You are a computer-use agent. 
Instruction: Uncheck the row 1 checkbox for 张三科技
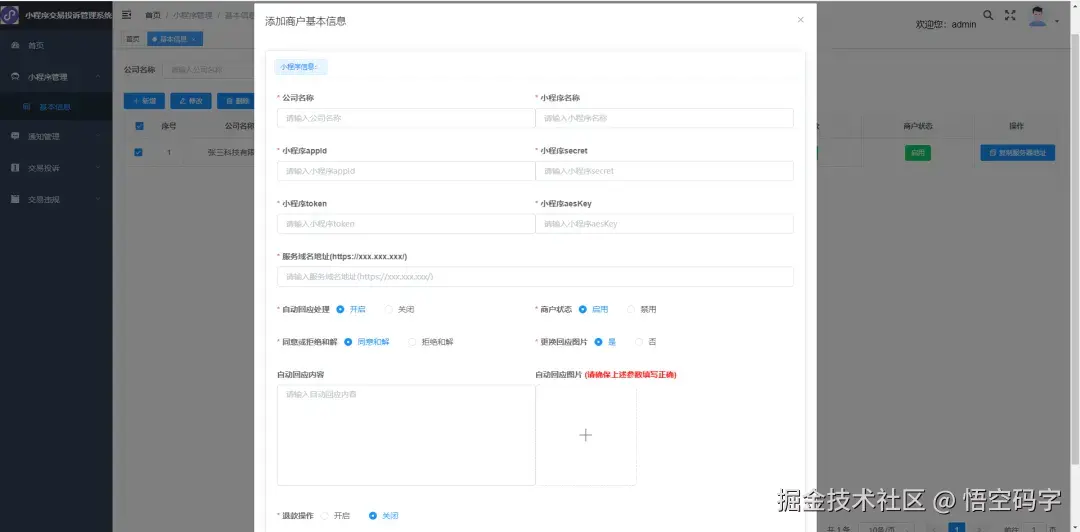pyautogui.click(x=138, y=152)
